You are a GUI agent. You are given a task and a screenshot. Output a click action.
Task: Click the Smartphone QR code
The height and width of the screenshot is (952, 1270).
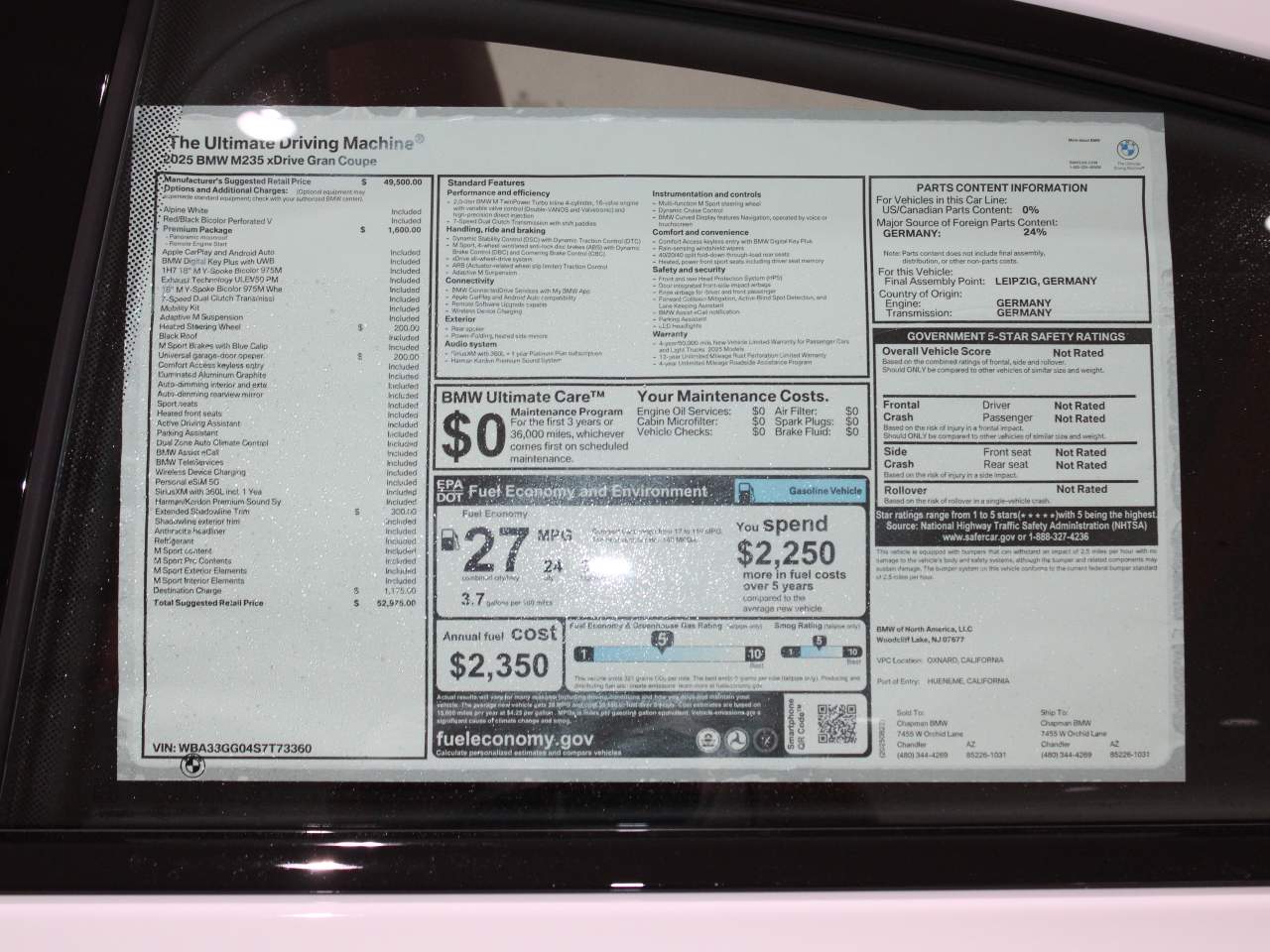click(836, 723)
